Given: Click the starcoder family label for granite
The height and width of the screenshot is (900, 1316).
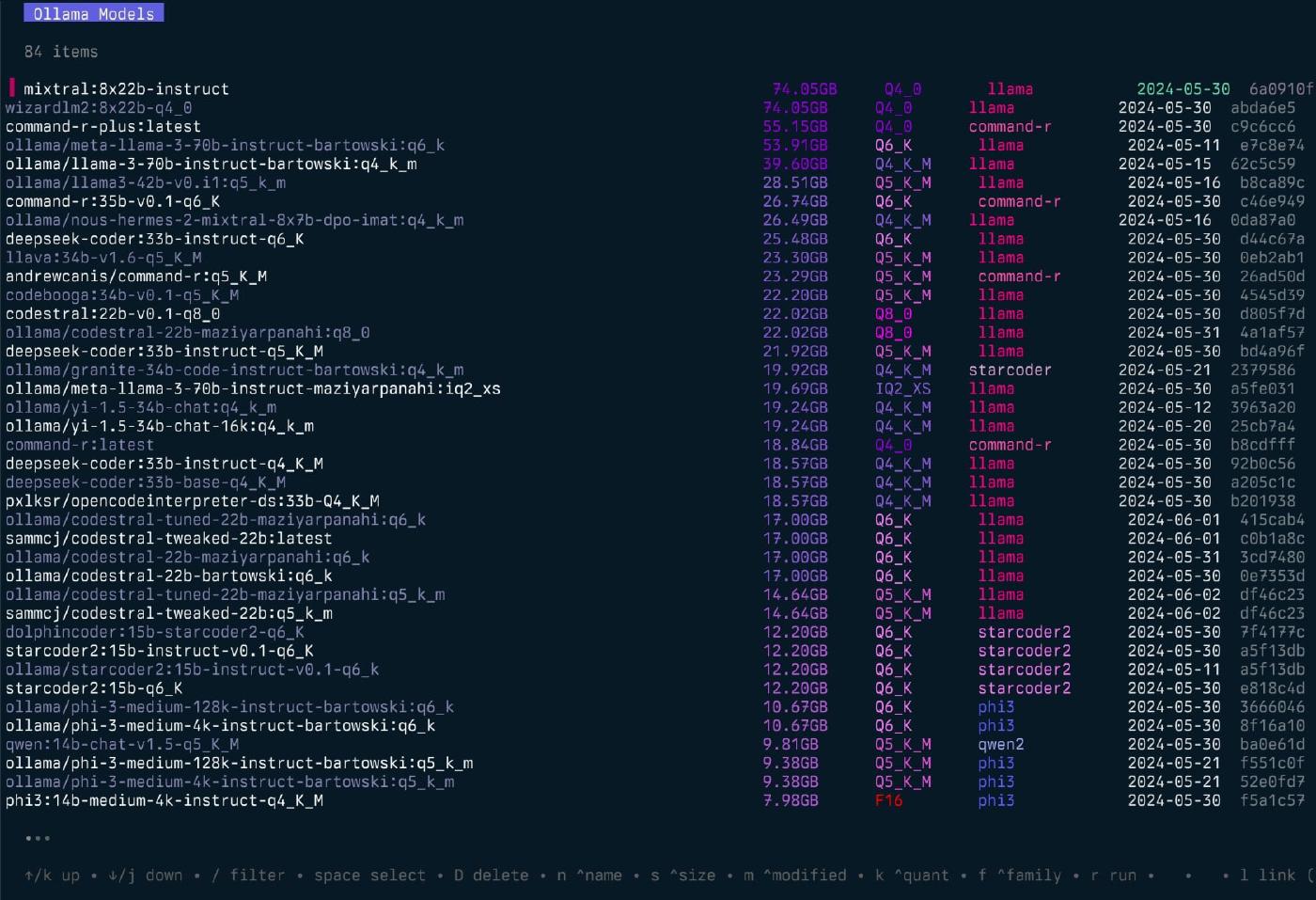Looking at the screenshot, I should coord(1010,371).
